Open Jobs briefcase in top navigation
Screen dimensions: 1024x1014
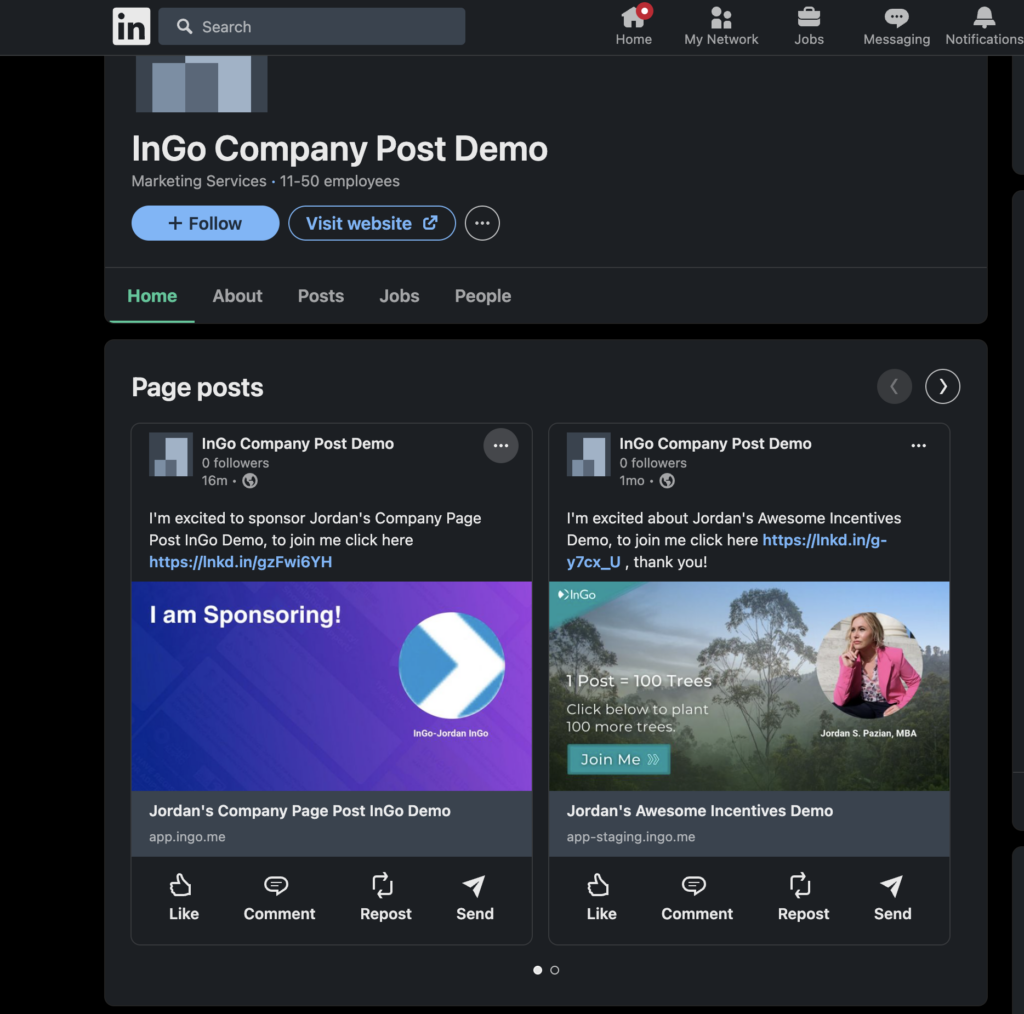click(808, 27)
